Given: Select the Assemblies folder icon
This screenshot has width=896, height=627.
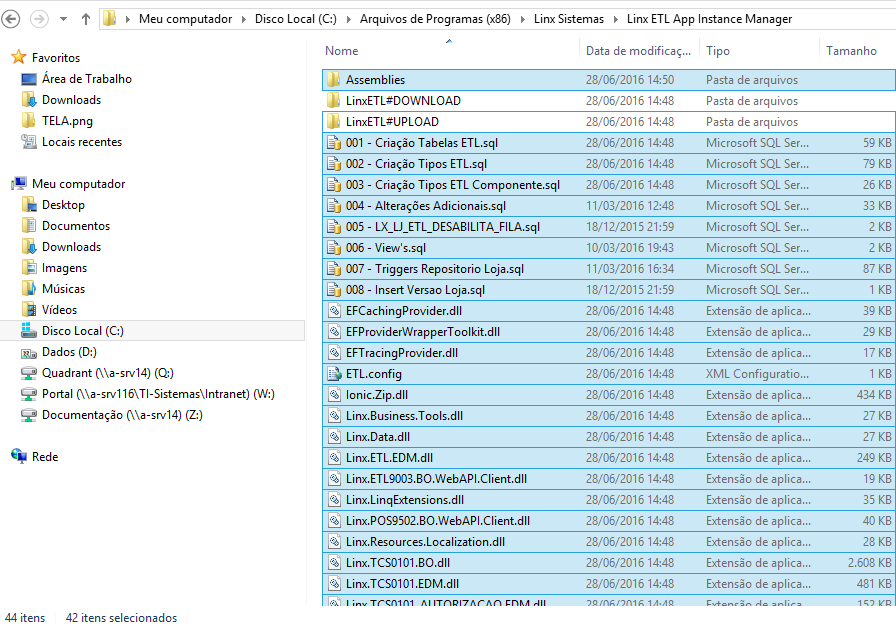Looking at the screenshot, I should (334, 80).
